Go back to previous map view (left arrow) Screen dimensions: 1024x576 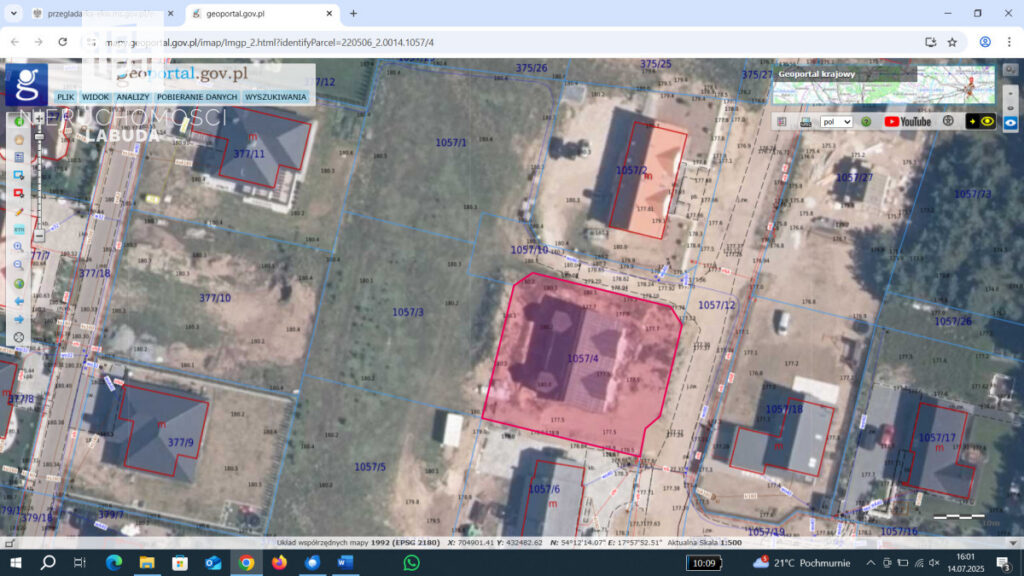point(18,301)
